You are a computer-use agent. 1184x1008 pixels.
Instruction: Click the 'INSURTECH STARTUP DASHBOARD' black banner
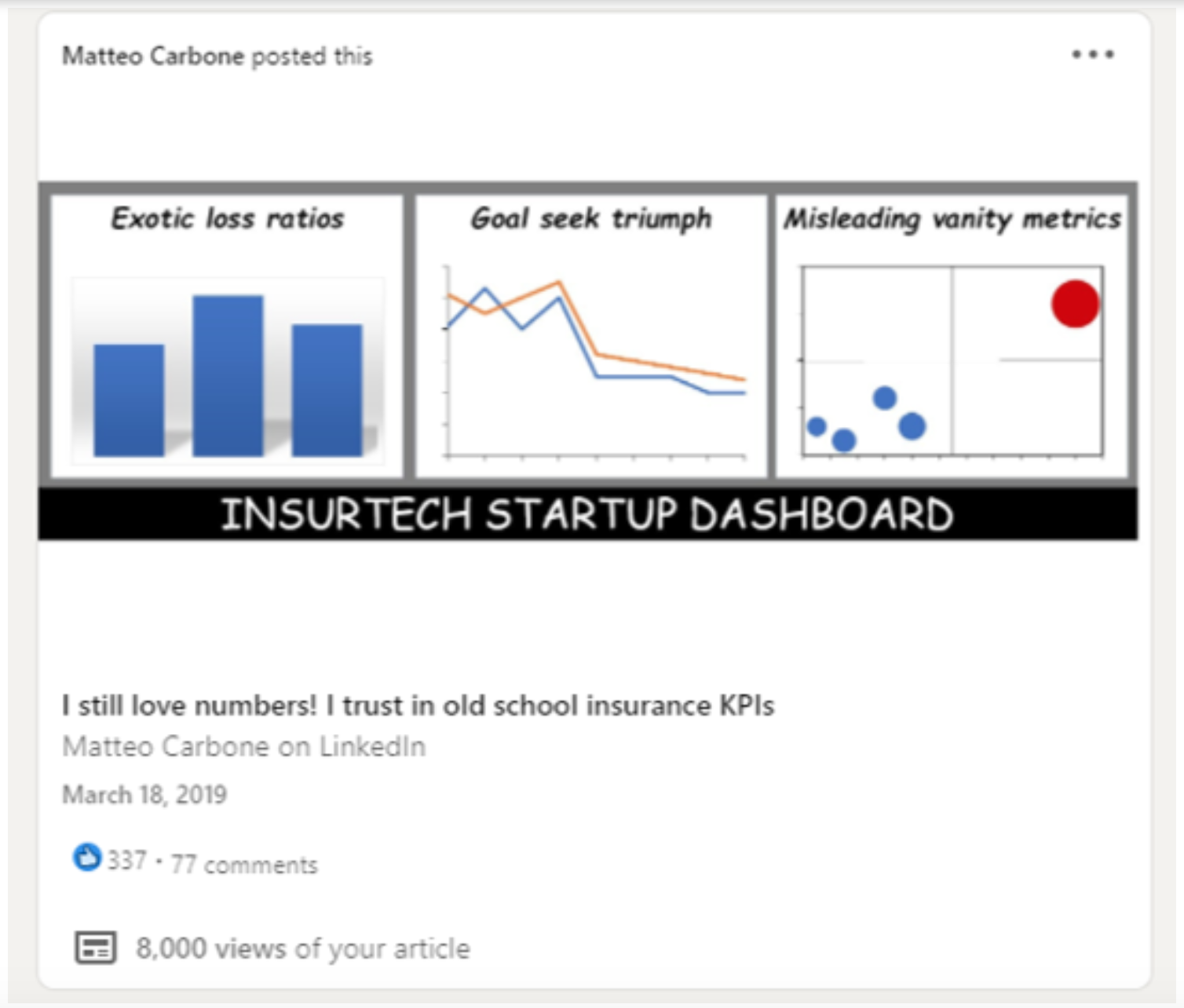(587, 514)
